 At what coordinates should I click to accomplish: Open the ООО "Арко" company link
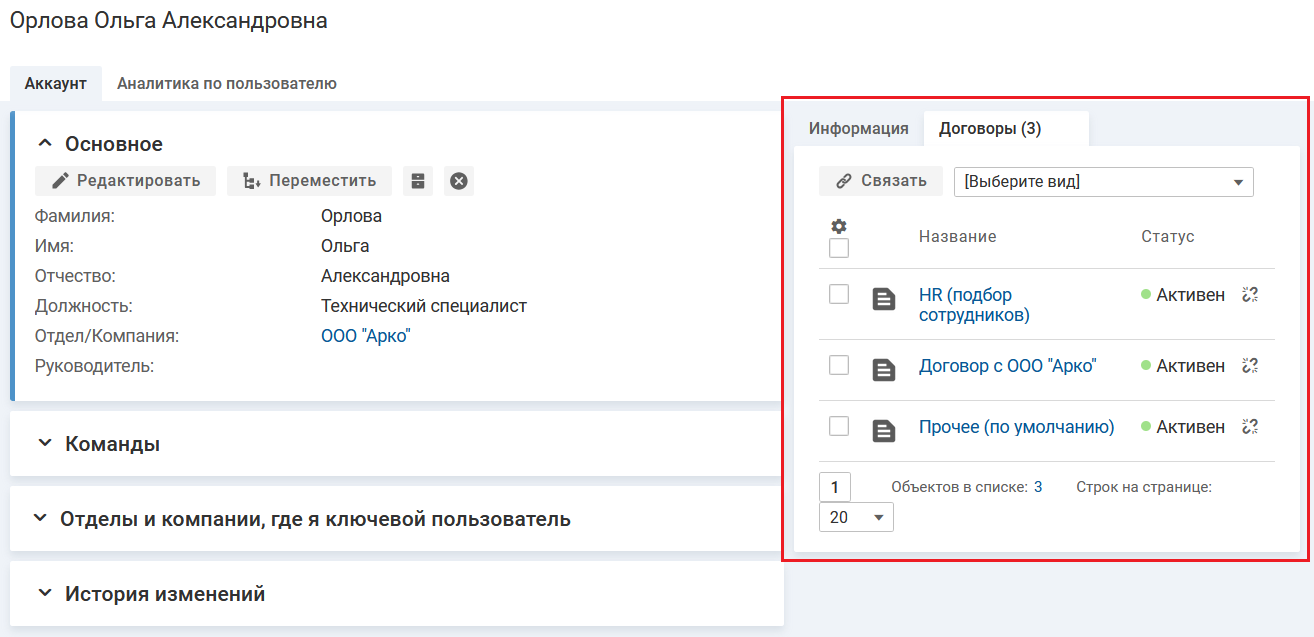[365, 336]
